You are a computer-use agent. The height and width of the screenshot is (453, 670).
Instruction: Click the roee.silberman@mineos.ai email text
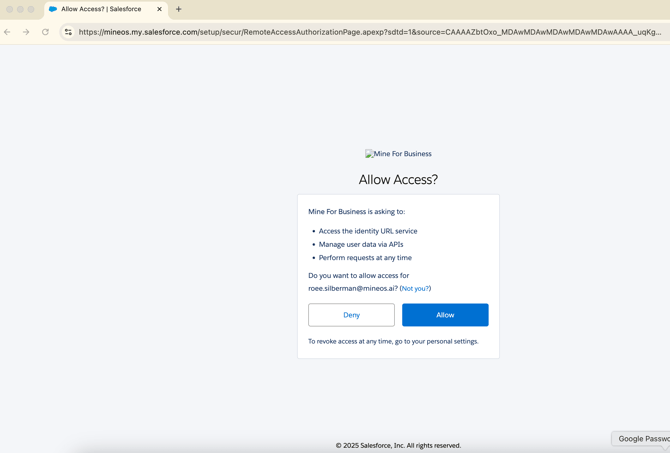click(x=352, y=288)
